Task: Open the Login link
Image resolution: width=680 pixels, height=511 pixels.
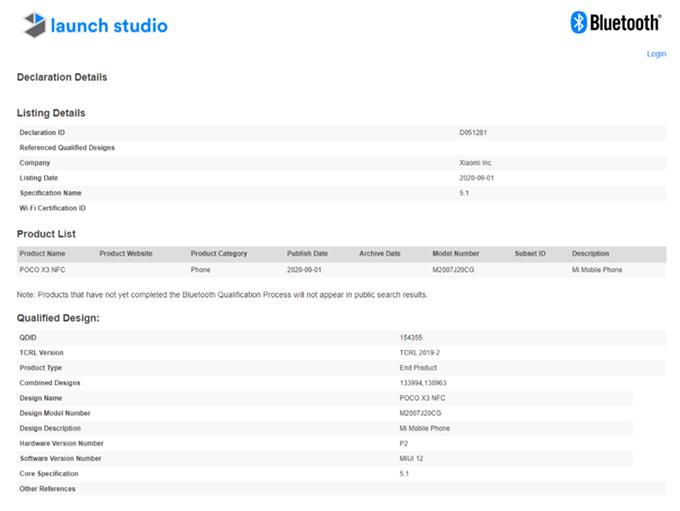Action: pos(656,54)
